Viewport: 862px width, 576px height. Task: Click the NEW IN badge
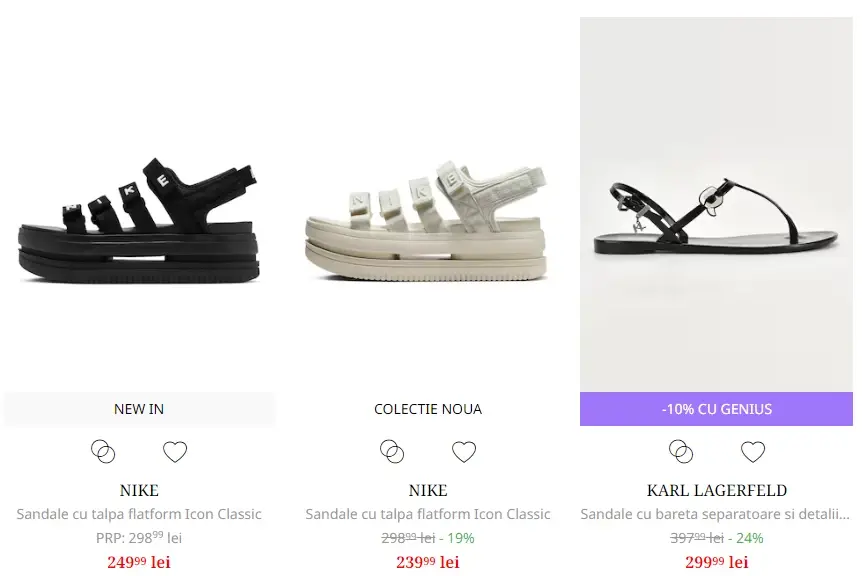[x=139, y=409]
